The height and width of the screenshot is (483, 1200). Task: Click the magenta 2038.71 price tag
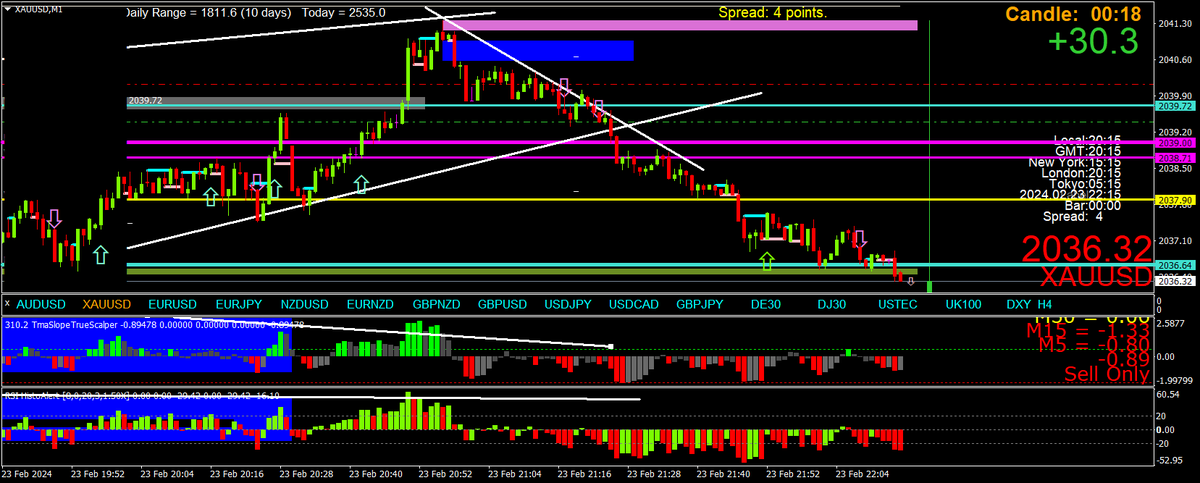1176,158
